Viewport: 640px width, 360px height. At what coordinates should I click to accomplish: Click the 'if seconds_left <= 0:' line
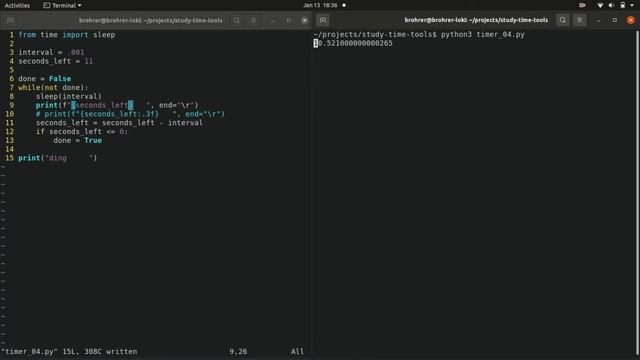click(x=82, y=131)
